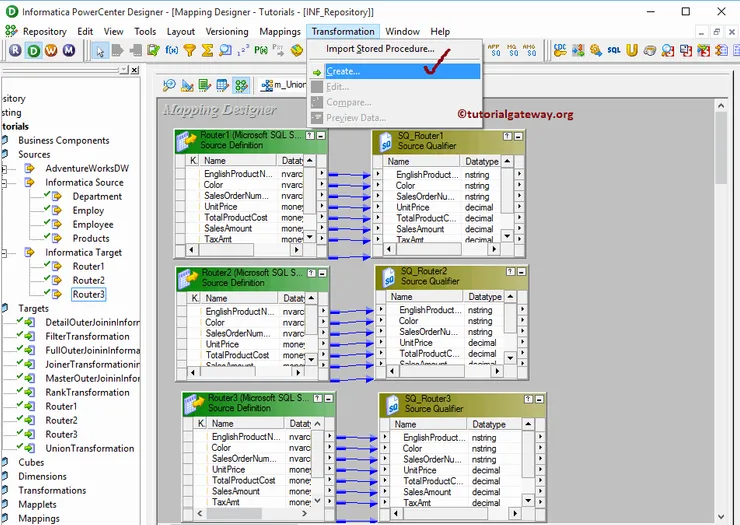Click the UnitPrice row in SQ_Router2
This screenshot has height=525, width=740.
448,343
